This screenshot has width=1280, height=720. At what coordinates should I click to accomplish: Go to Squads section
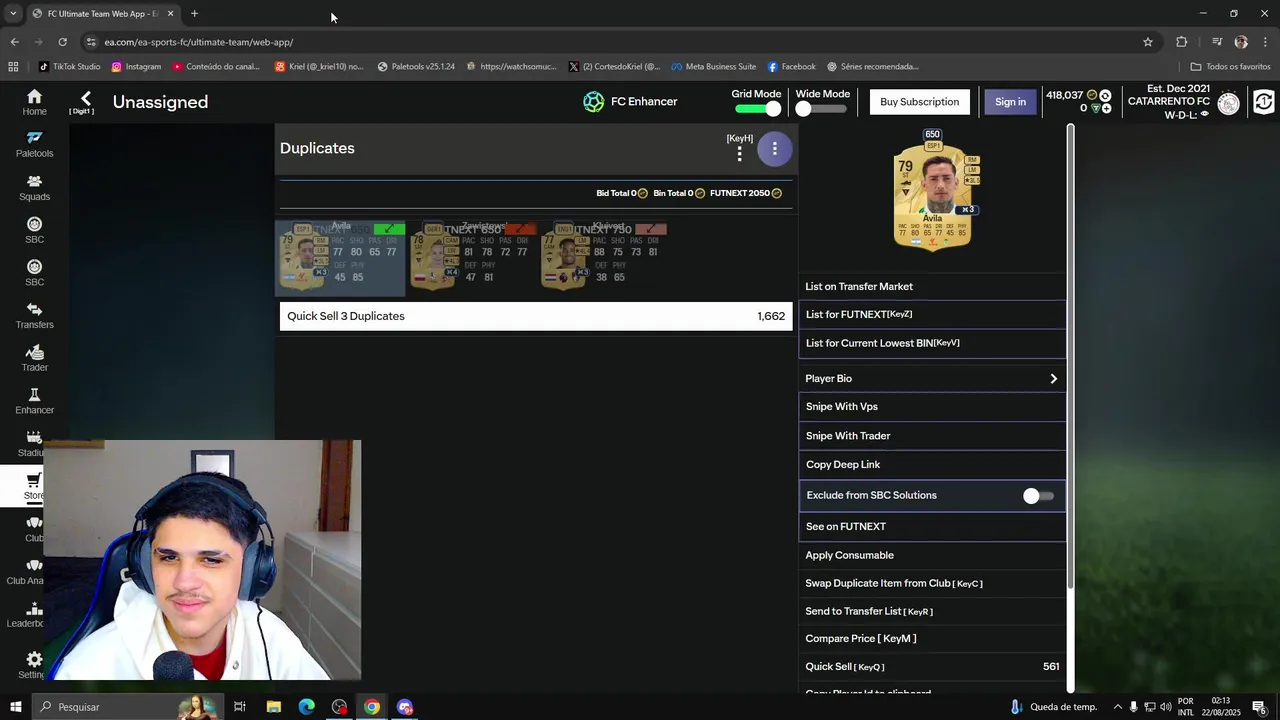click(x=34, y=187)
